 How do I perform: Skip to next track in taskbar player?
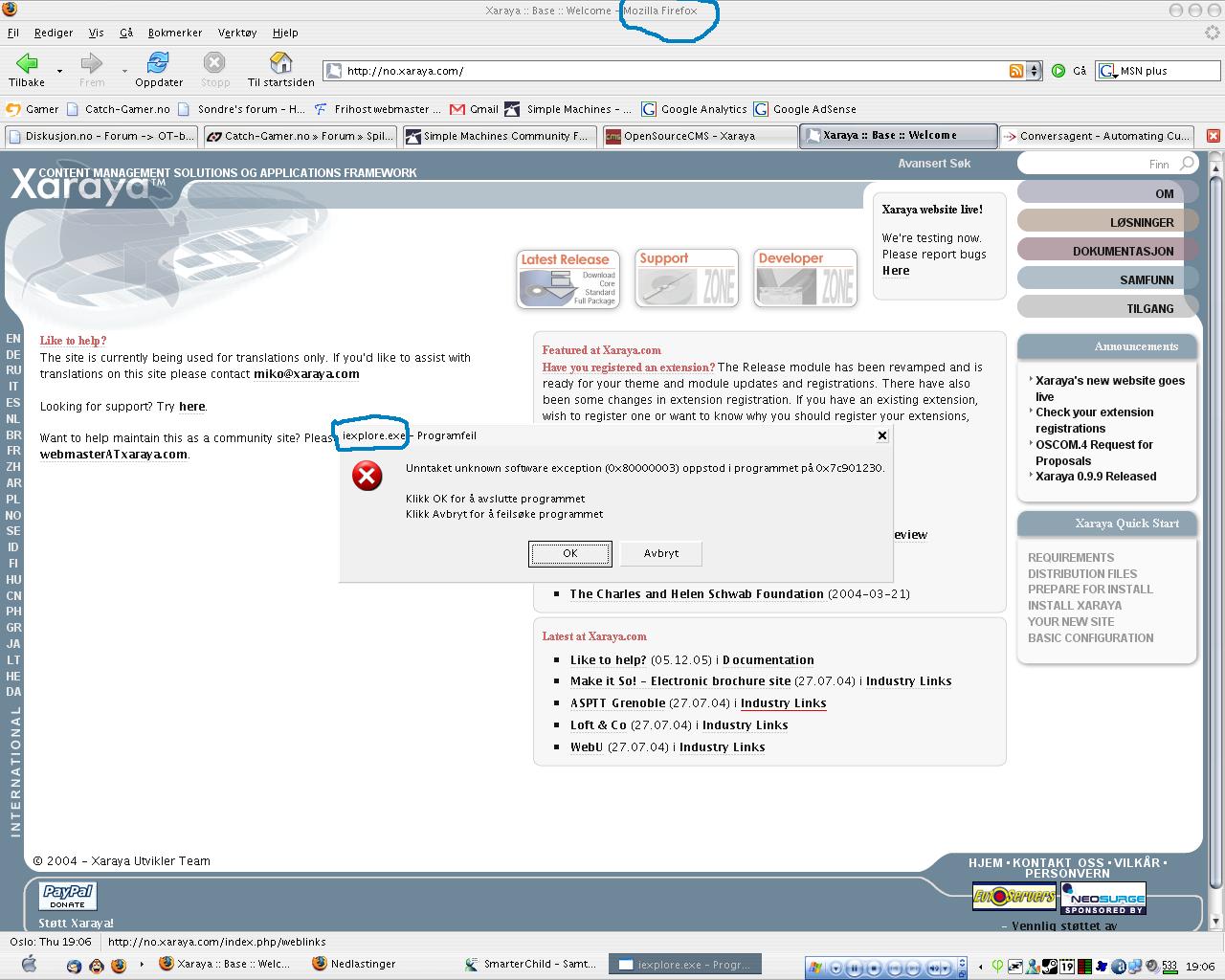pos(913,968)
